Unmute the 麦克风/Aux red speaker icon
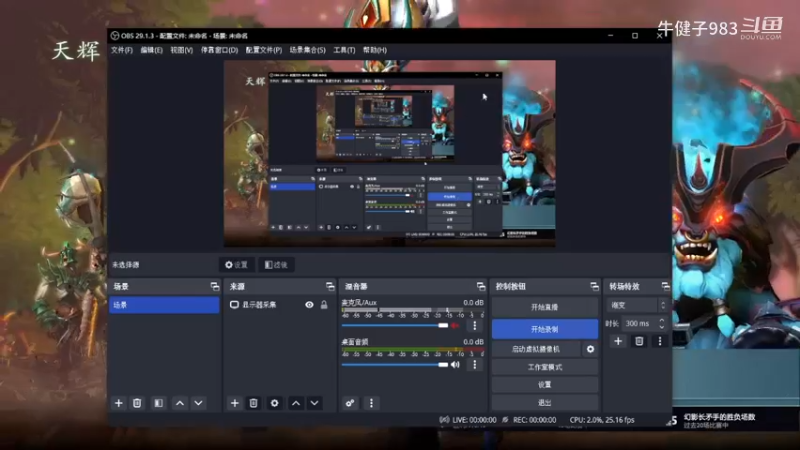The width and height of the screenshot is (800, 450). click(x=455, y=326)
